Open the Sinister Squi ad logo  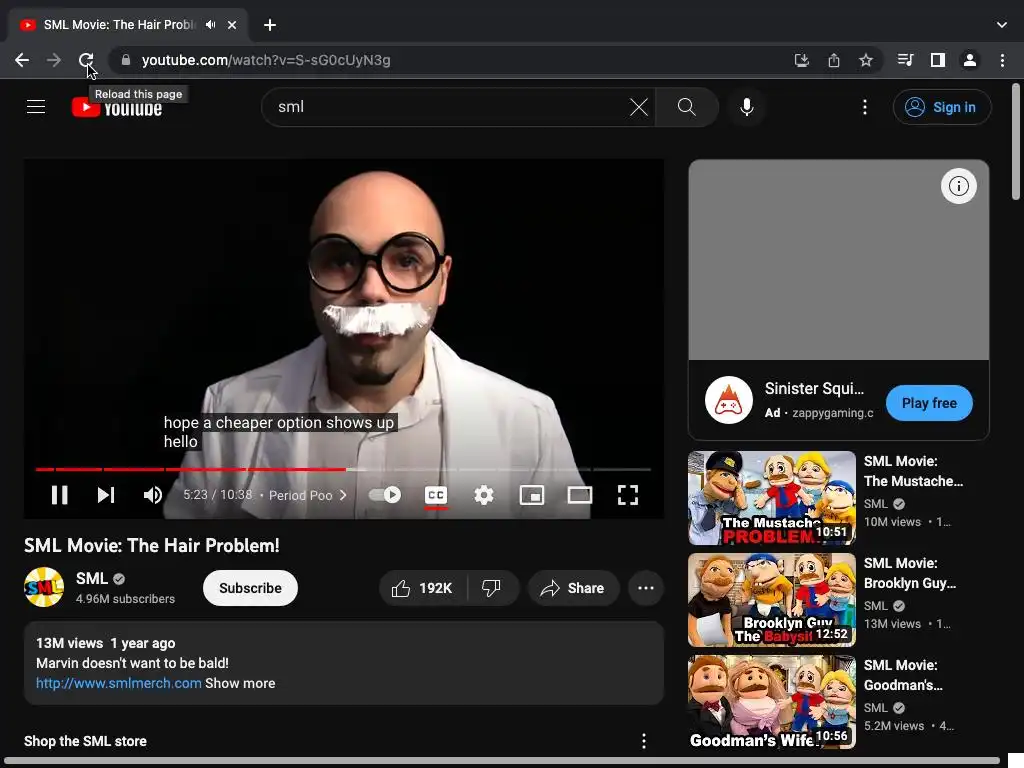point(729,400)
